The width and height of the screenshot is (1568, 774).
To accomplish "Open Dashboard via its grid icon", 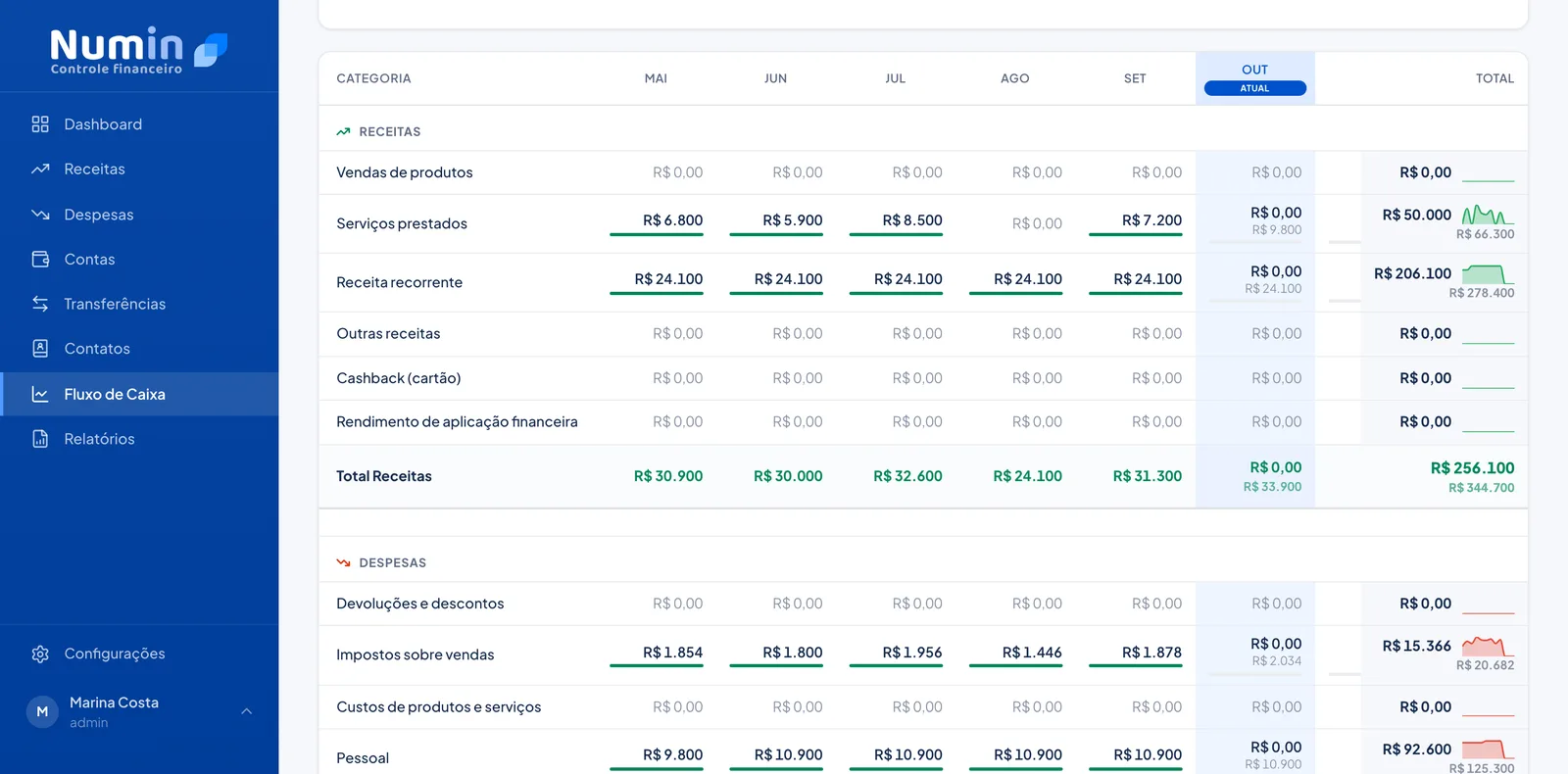I will [x=40, y=124].
